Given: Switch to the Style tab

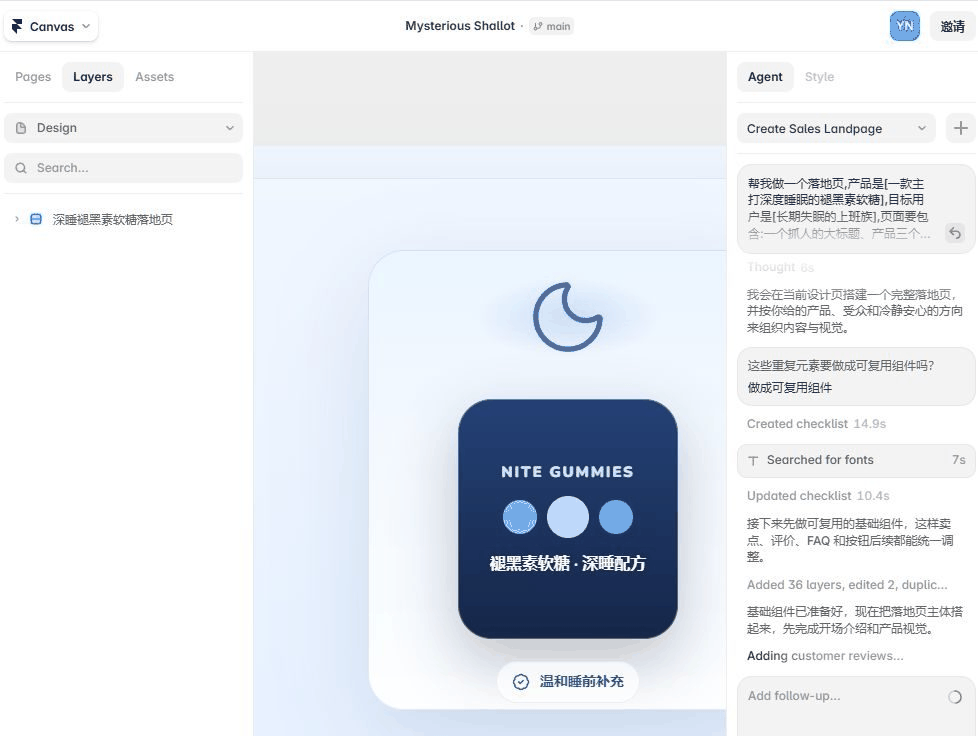Looking at the screenshot, I should (819, 77).
